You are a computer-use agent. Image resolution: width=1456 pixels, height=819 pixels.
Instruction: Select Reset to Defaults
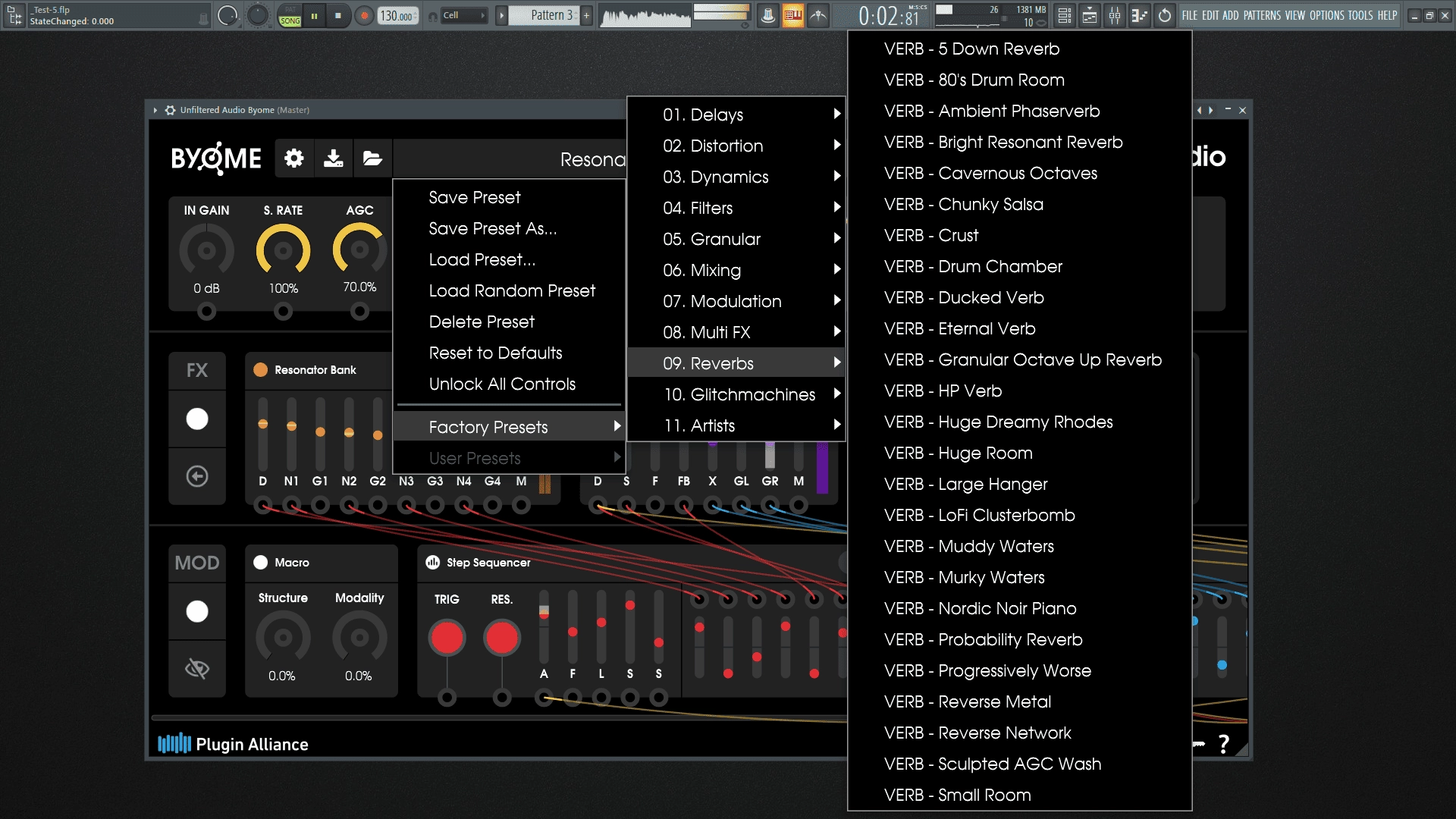[x=509, y=353]
